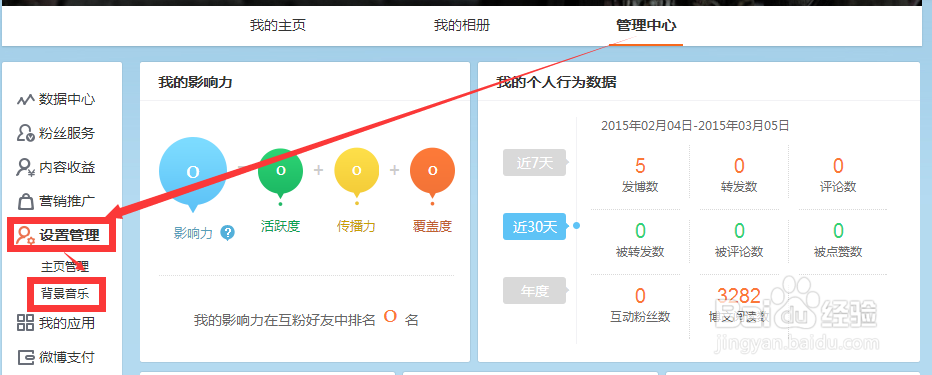932x375 pixels.
Task: Click the 被评论数 stat
Action: 739,240
